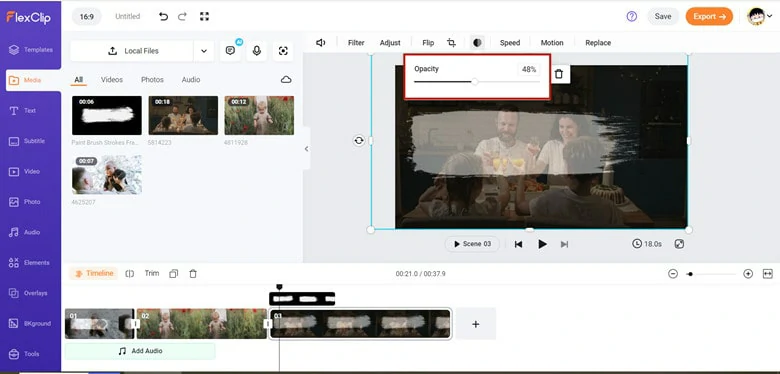Select the Paint Brush Strokes thumbnail
This screenshot has height=374, width=780.
pyautogui.click(x=107, y=115)
